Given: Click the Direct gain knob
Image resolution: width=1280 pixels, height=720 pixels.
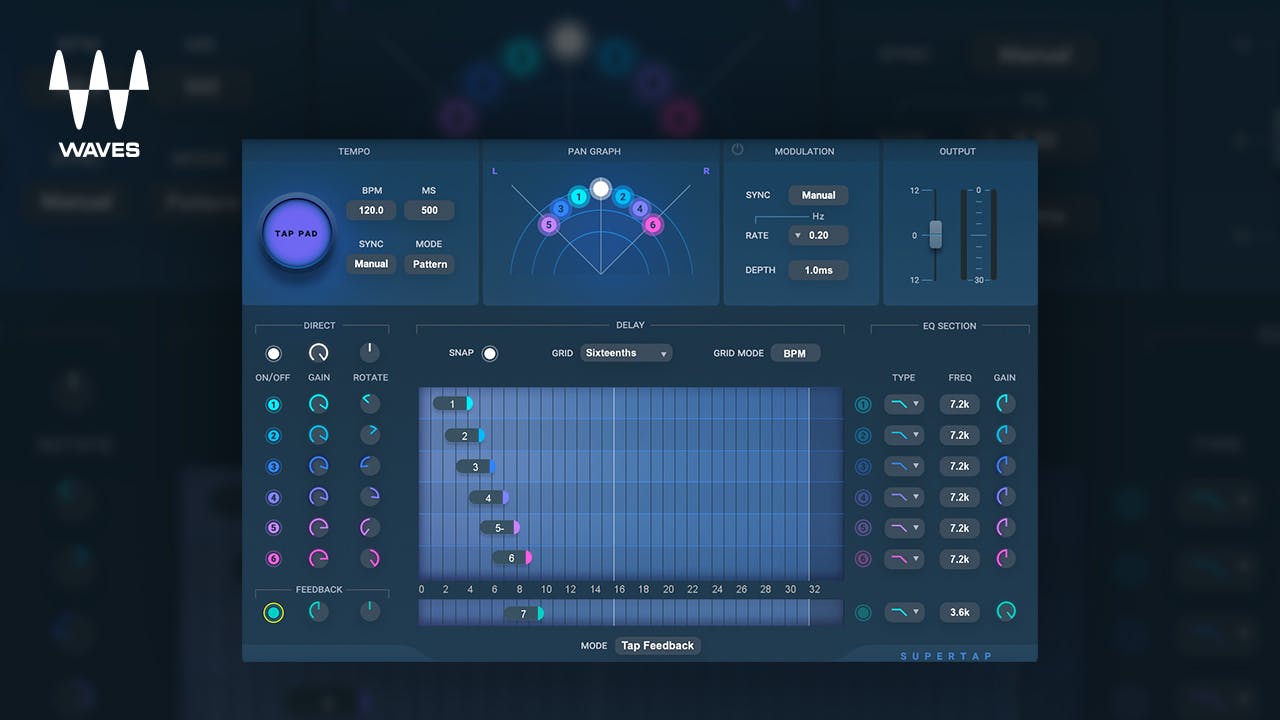Looking at the screenshot, I should [x=319, y=353].
